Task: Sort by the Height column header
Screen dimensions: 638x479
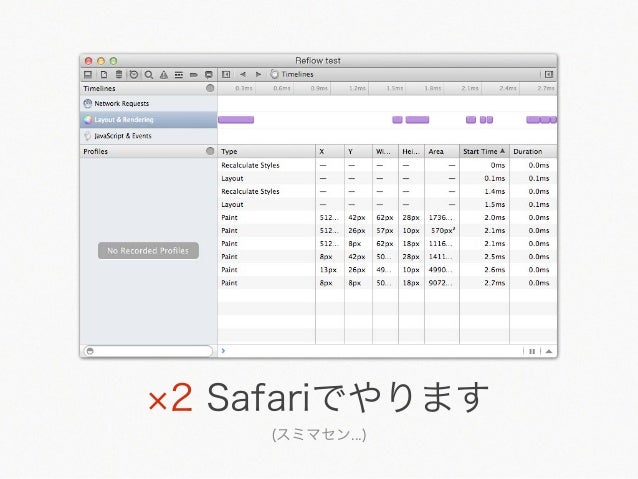Action: tap(411, 151)
